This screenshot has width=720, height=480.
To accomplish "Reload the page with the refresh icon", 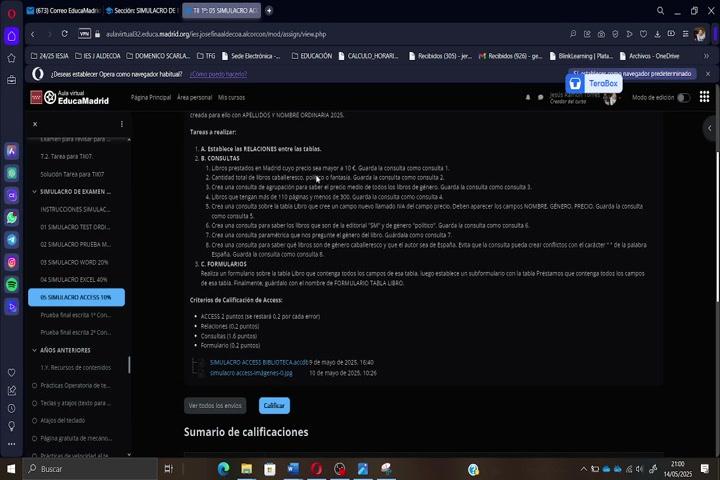I will 65,34.
